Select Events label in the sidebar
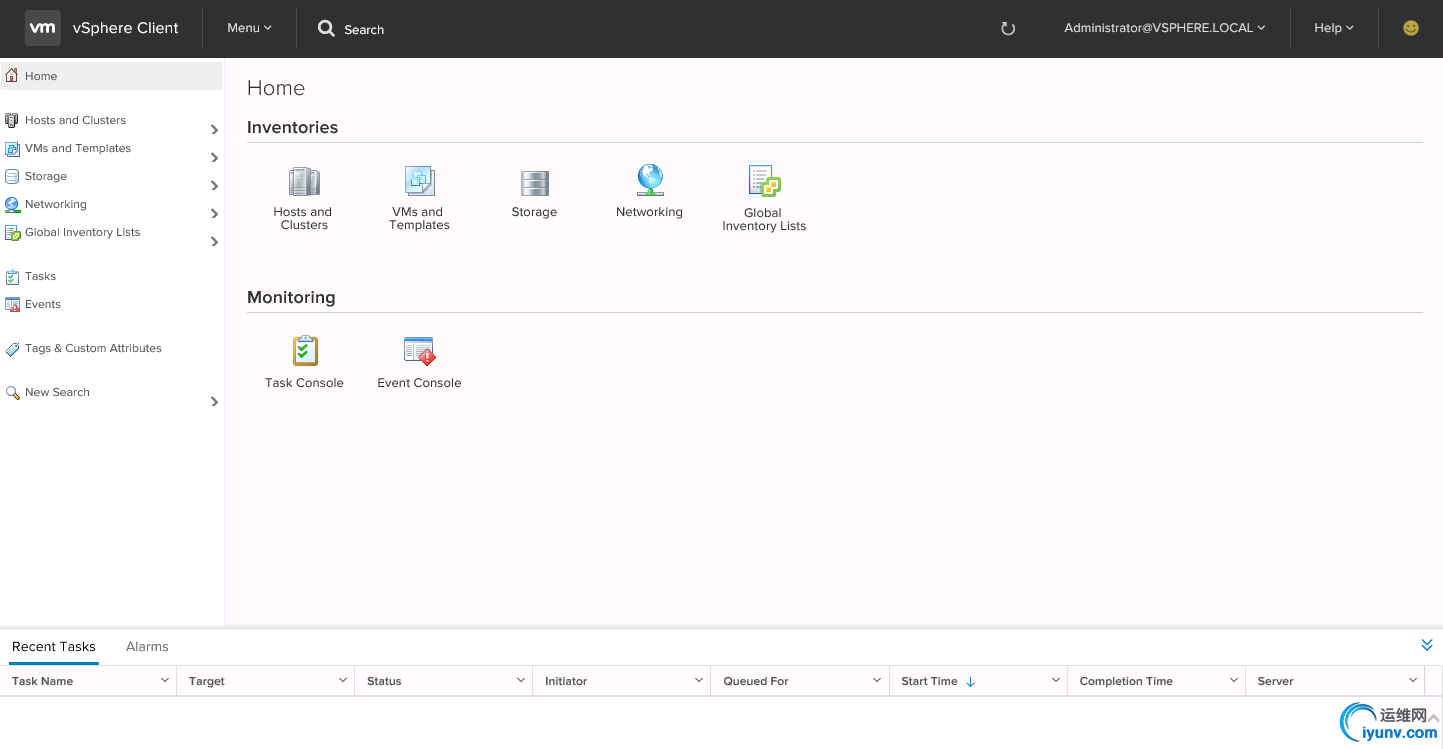Image resolution: width=1443 pixels, height=749 pixels. (x=43, y=304)
